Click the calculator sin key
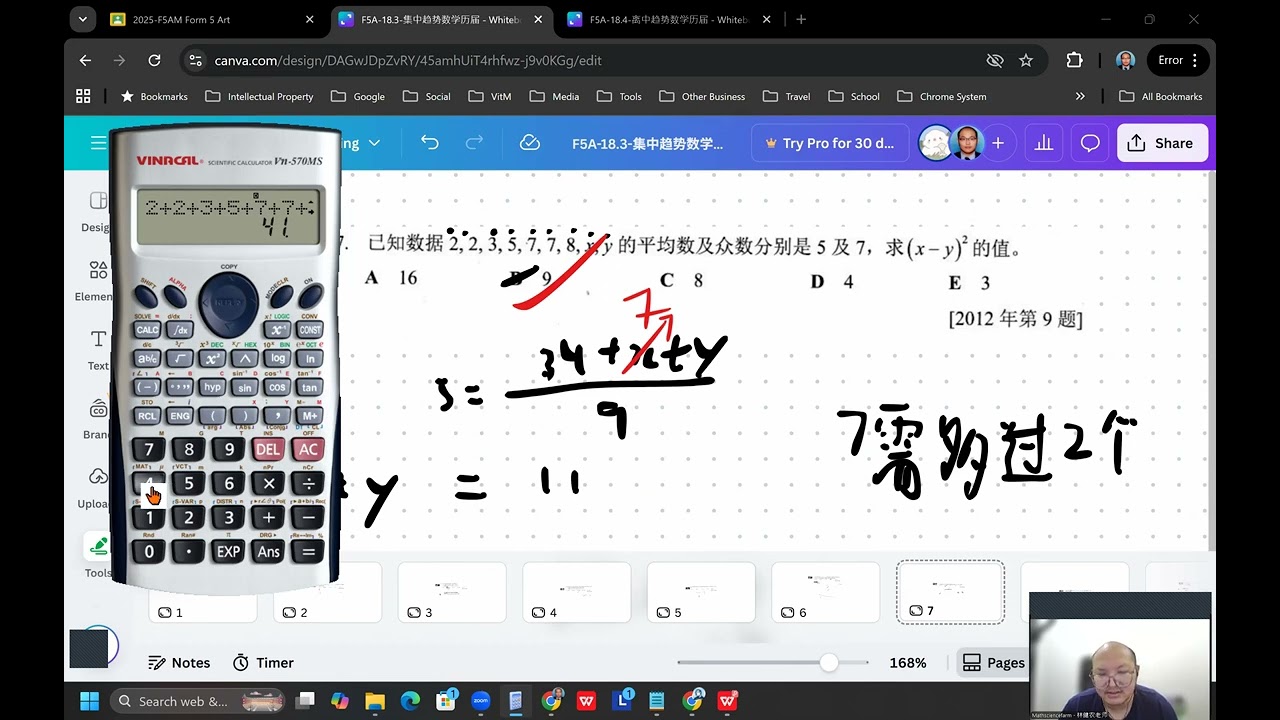This screenshot has width=1280, height=720. [x=245, y=387]
